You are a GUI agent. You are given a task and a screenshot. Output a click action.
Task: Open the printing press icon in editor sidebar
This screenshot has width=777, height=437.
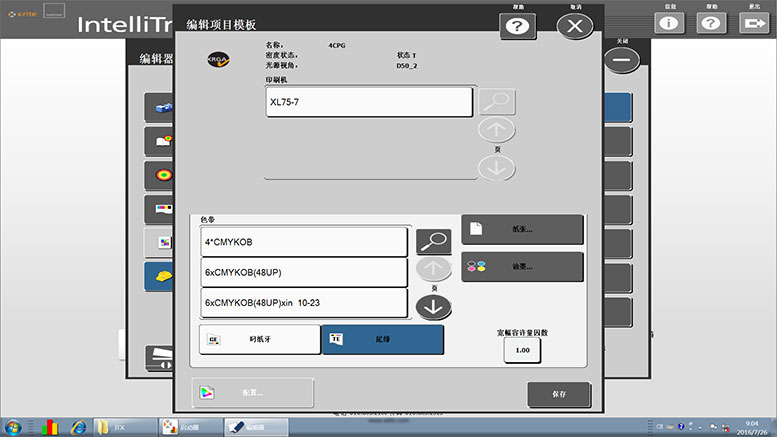pyautogui.click(x=159, y=107)
